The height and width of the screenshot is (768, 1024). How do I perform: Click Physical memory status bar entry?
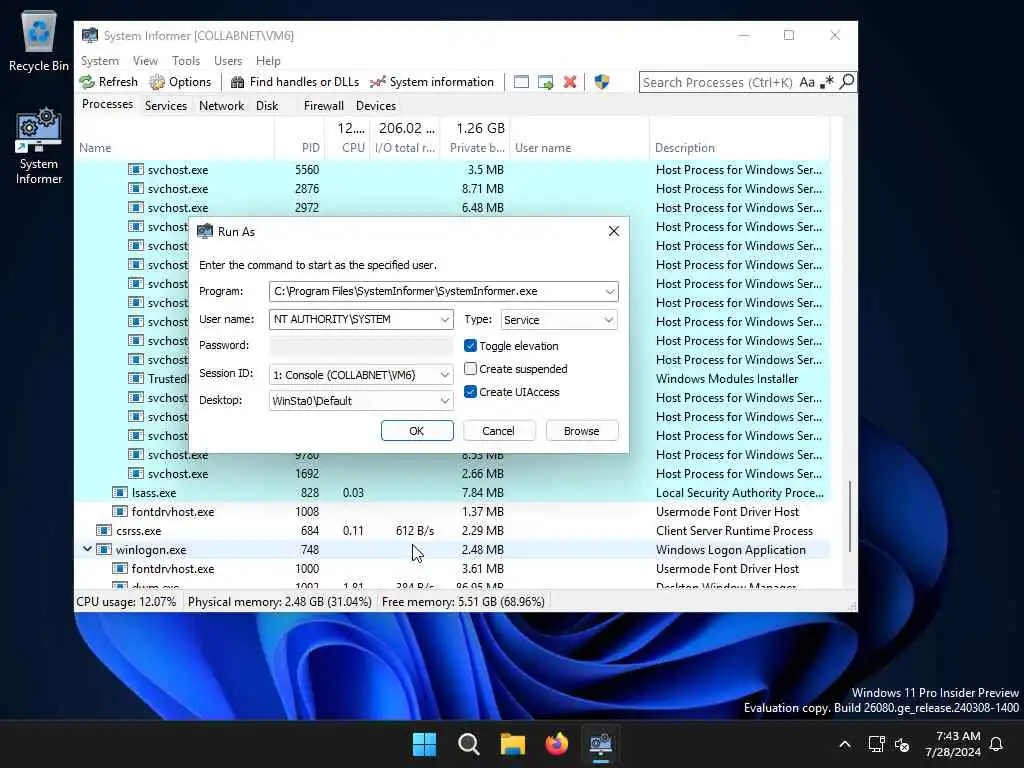coord(280,601)
